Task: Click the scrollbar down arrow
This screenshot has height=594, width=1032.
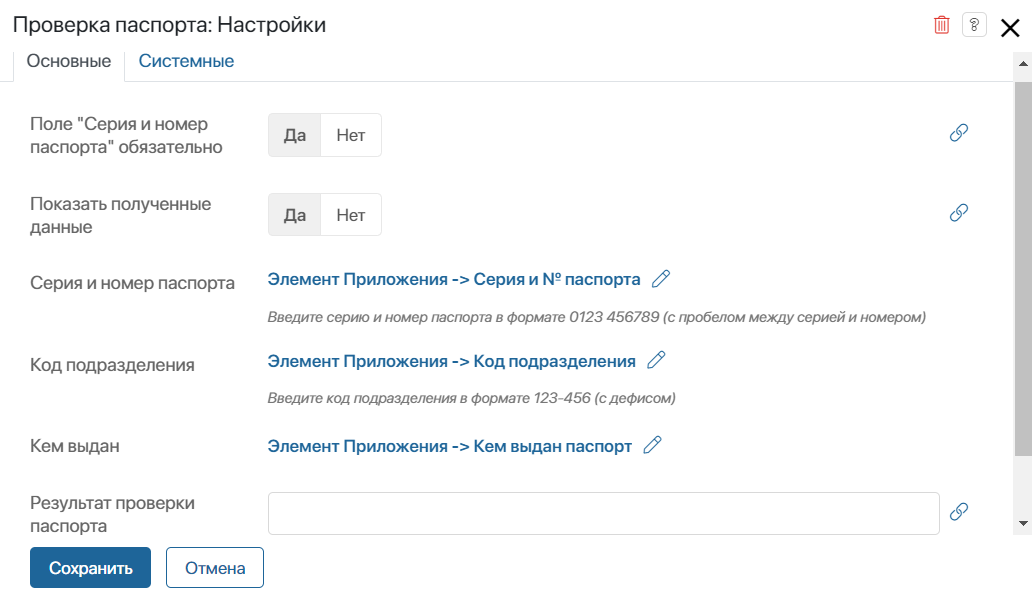Action: click(x=1023, y=524)
